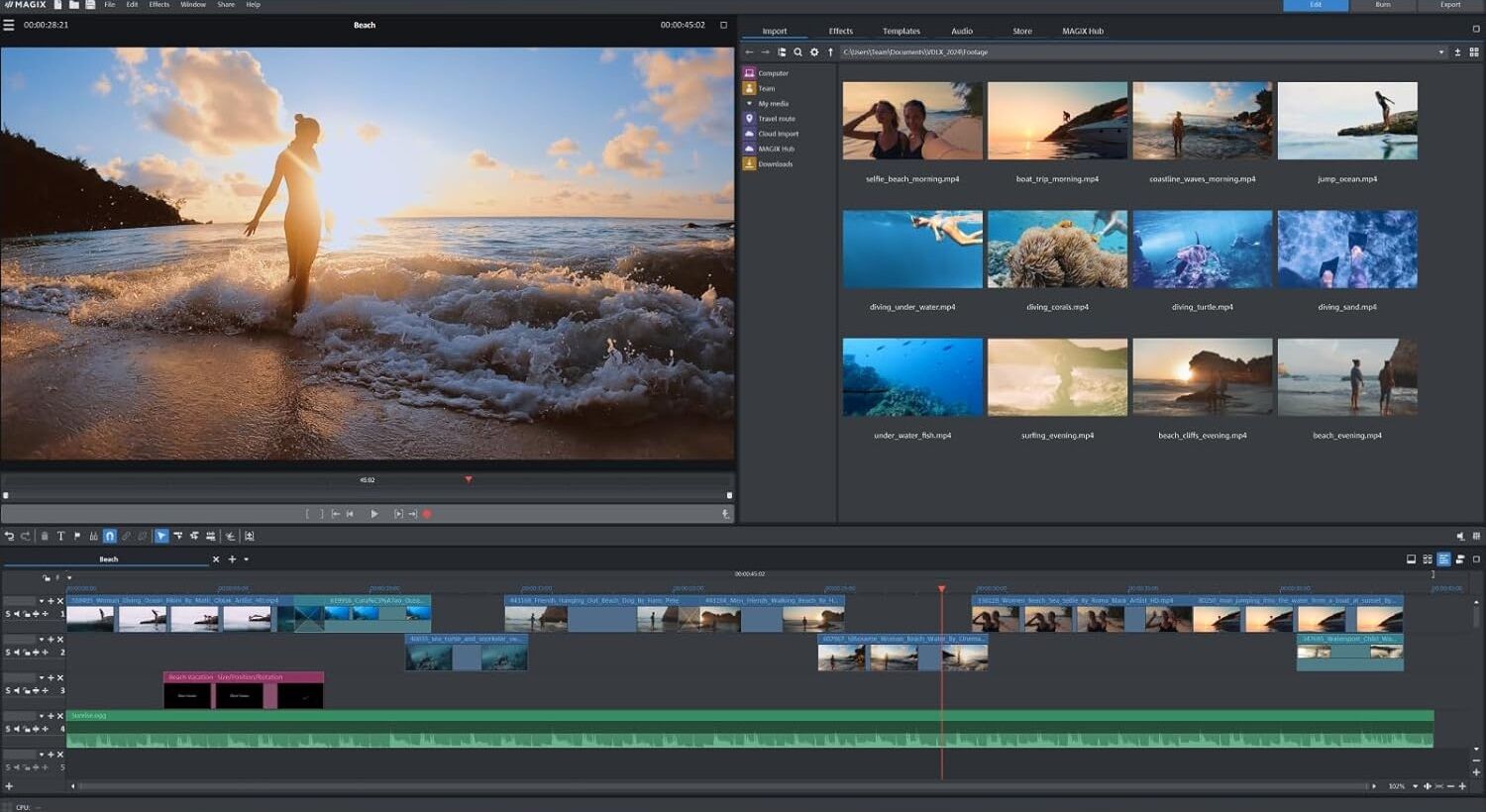
Task: Solo track 1 using its S button
Action: tap(8, 614)
